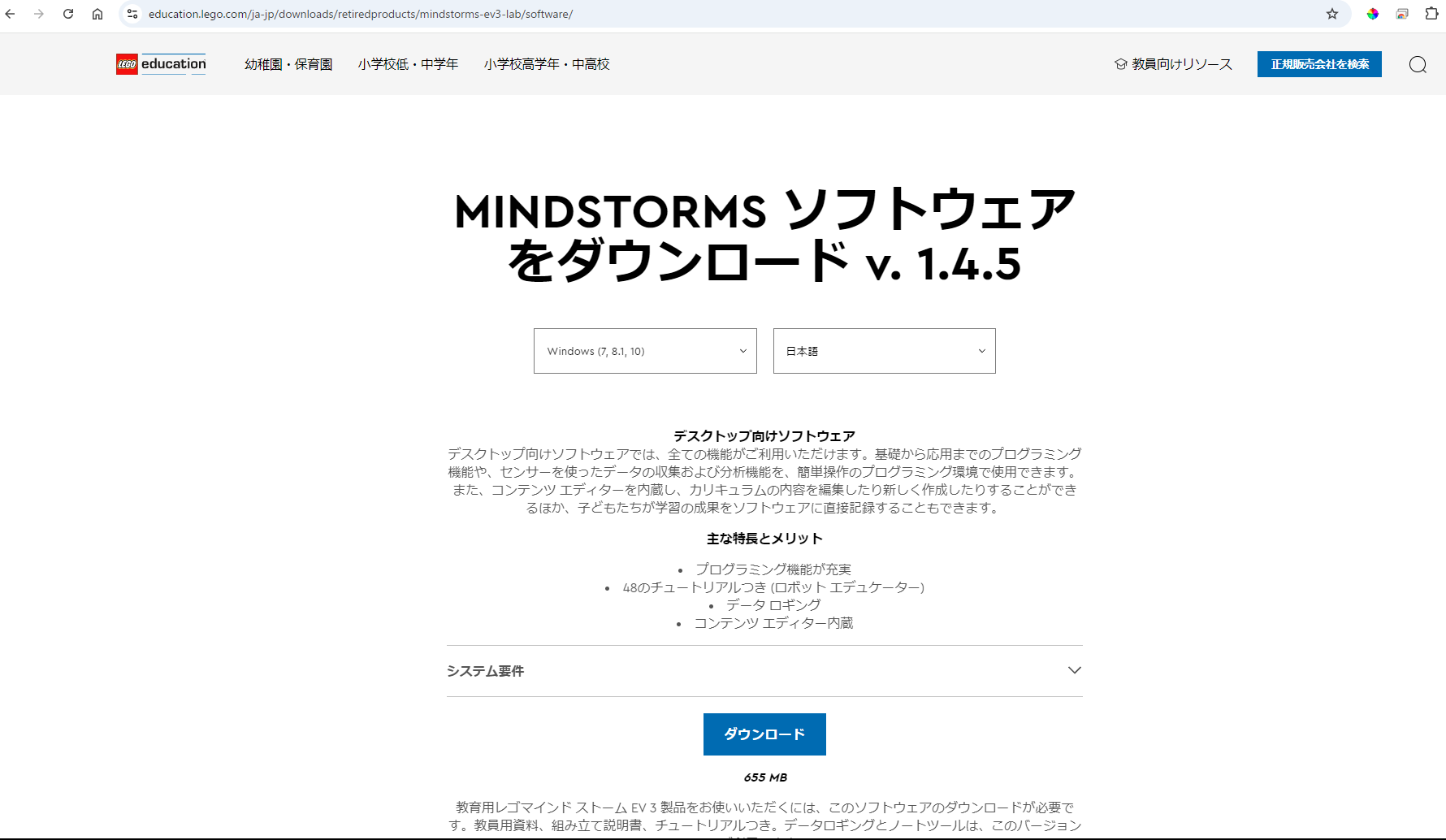
Task: Click bullet データ ロギング
Action: tap(773, 605)
